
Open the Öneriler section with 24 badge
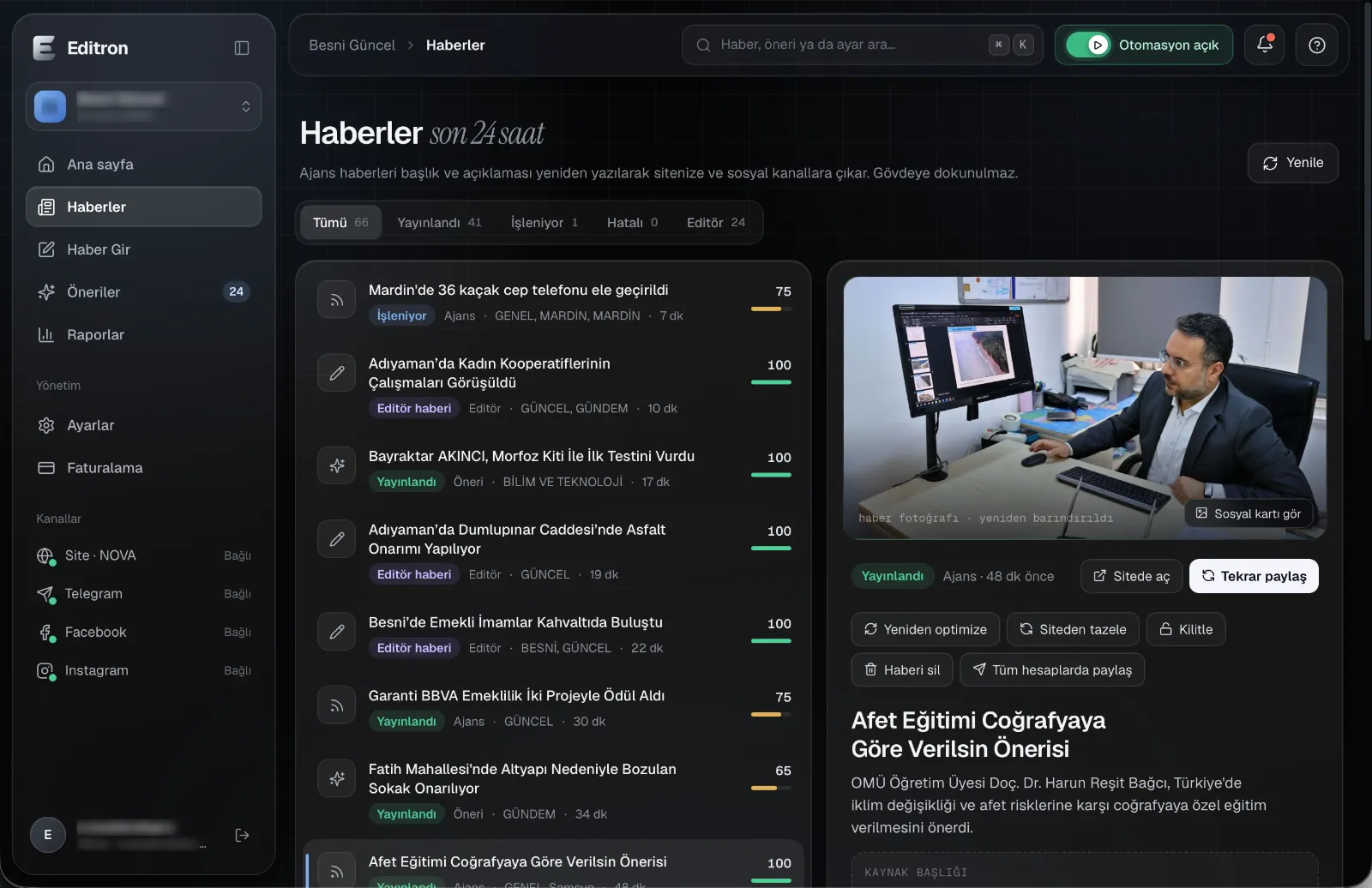pos(143,291)
